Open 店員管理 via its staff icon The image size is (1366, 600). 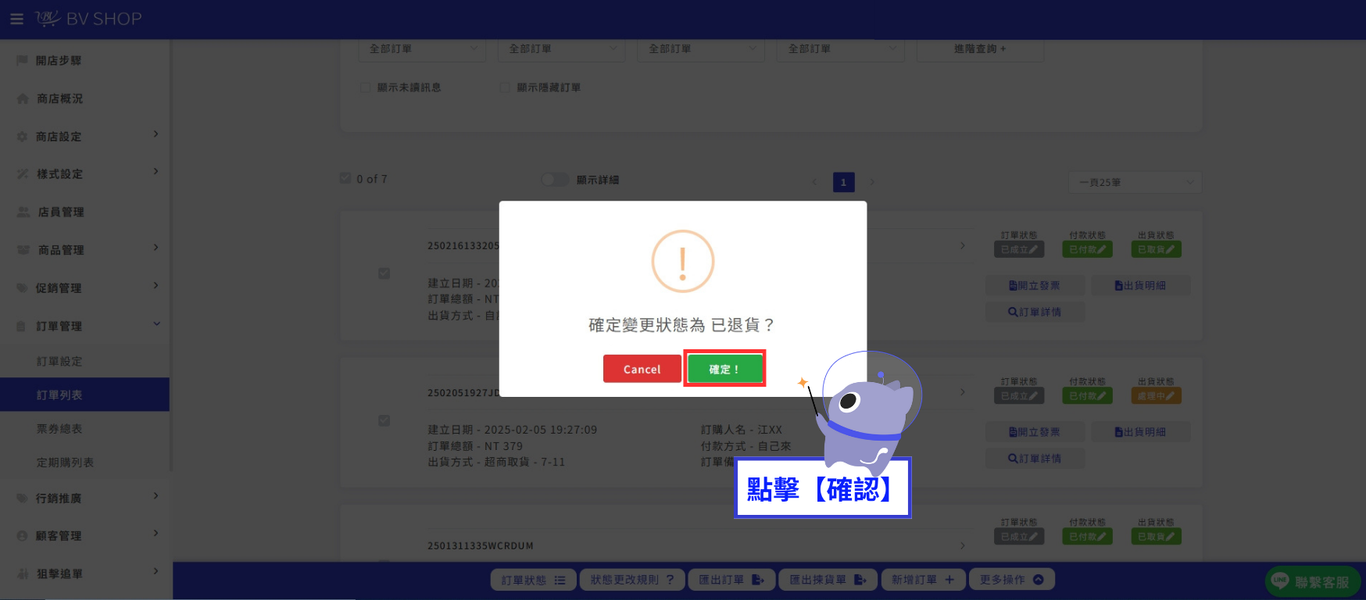tap(22, 212)
